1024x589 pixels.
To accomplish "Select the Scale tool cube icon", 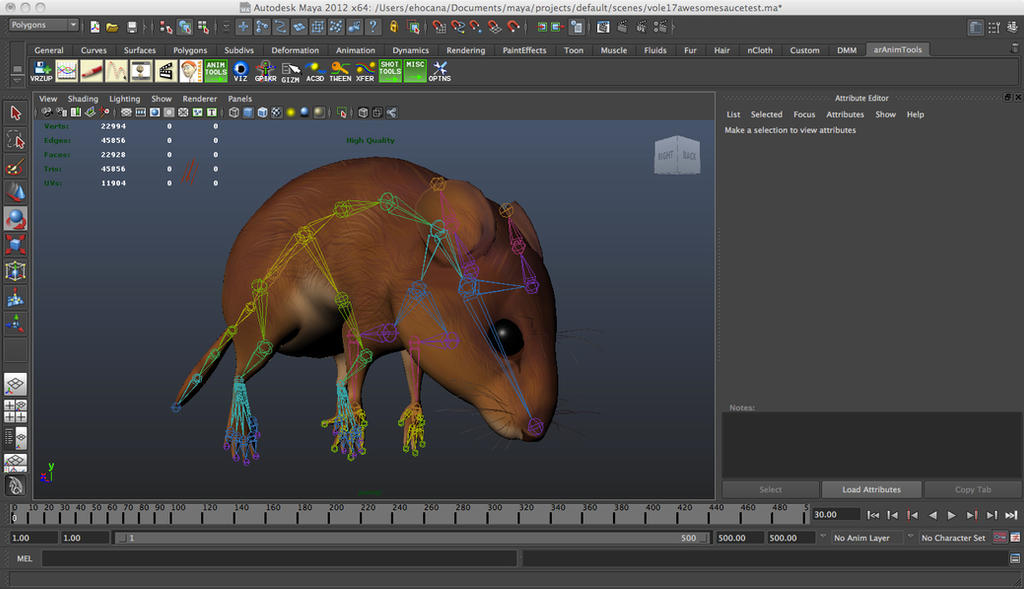I will point(16,245).
